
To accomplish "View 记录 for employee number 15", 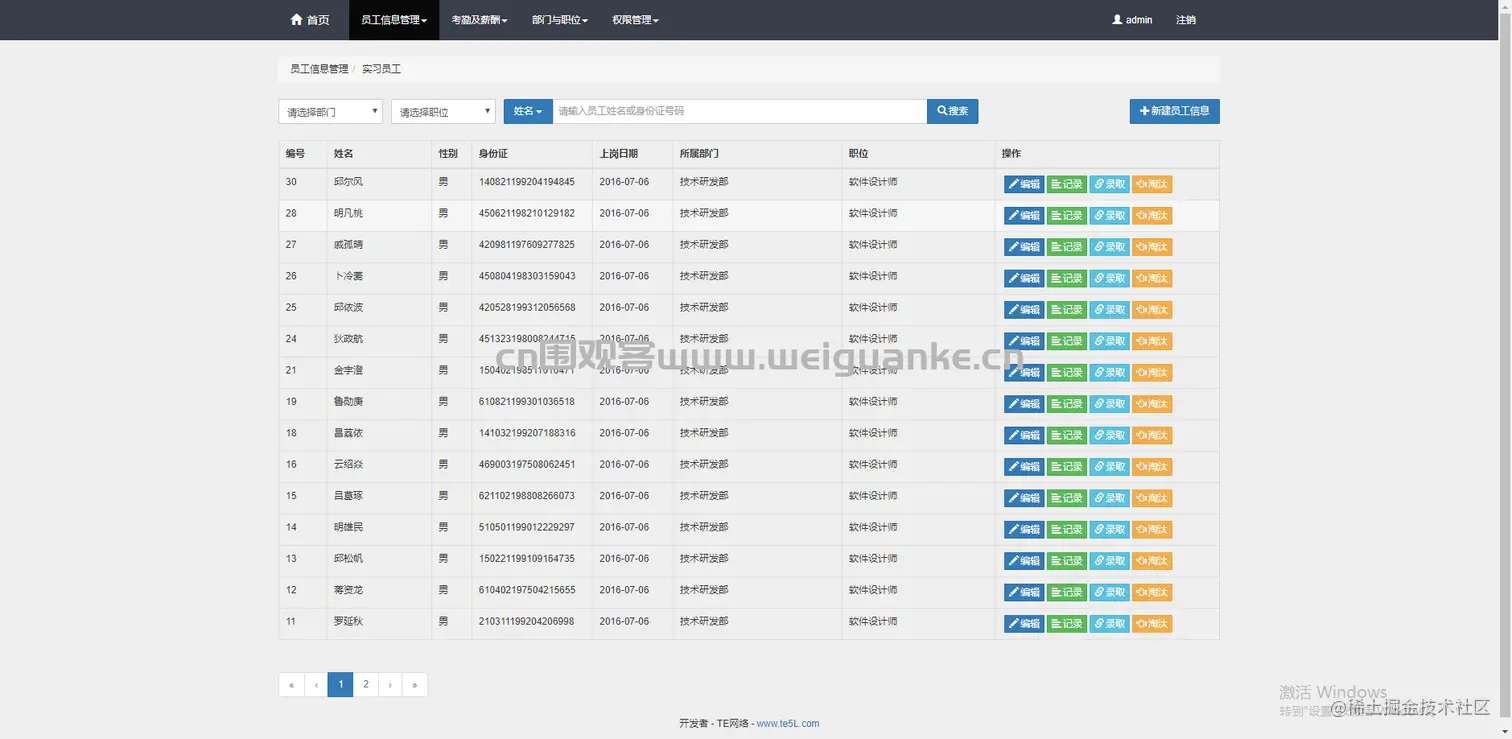I will point(1067,498).
